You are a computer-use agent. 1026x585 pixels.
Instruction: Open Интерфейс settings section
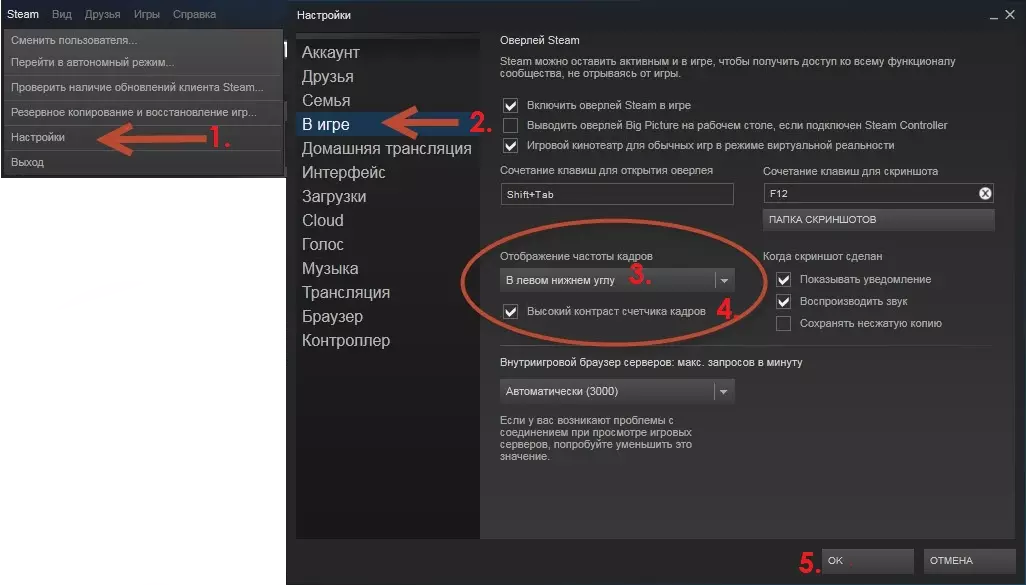tap(387, 173)
